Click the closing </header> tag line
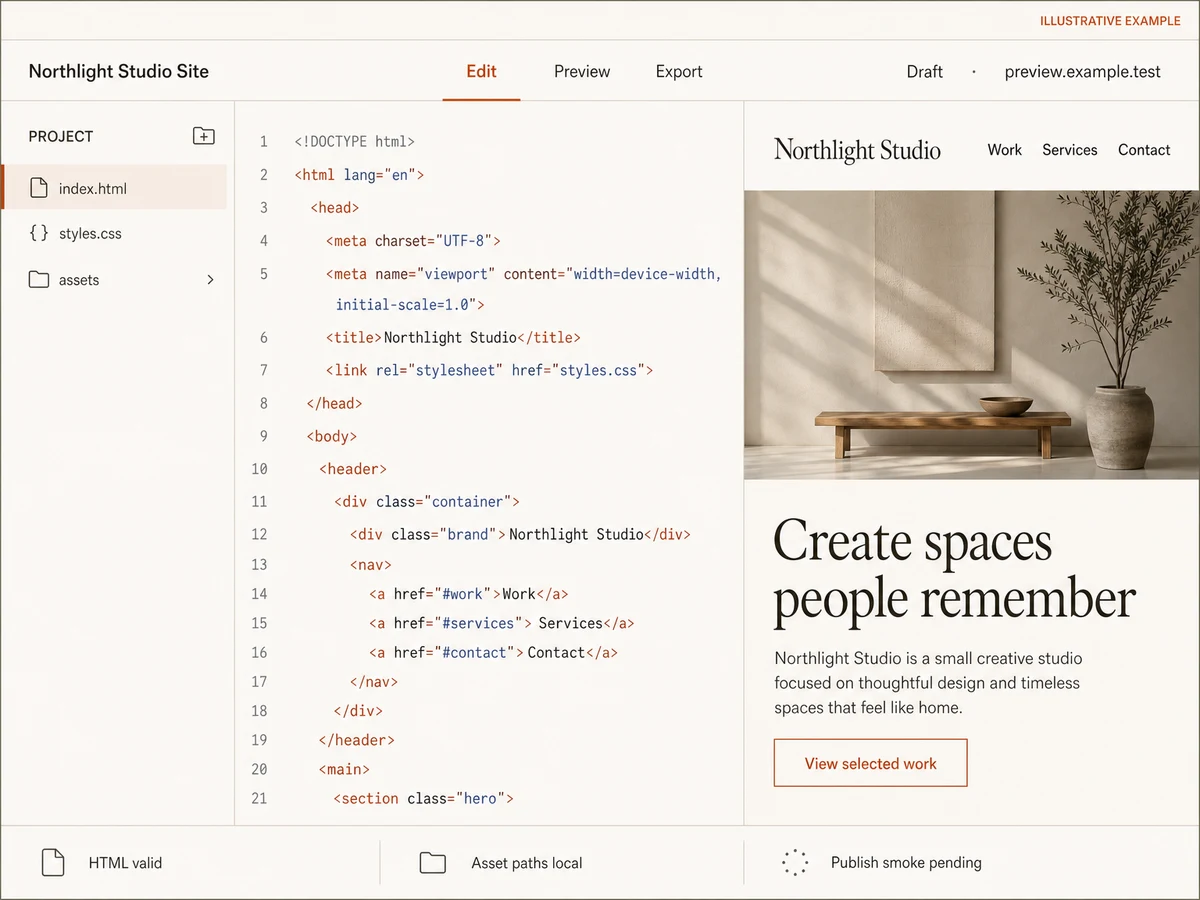Screen dimensions: 1200x900 coord(357,740)
